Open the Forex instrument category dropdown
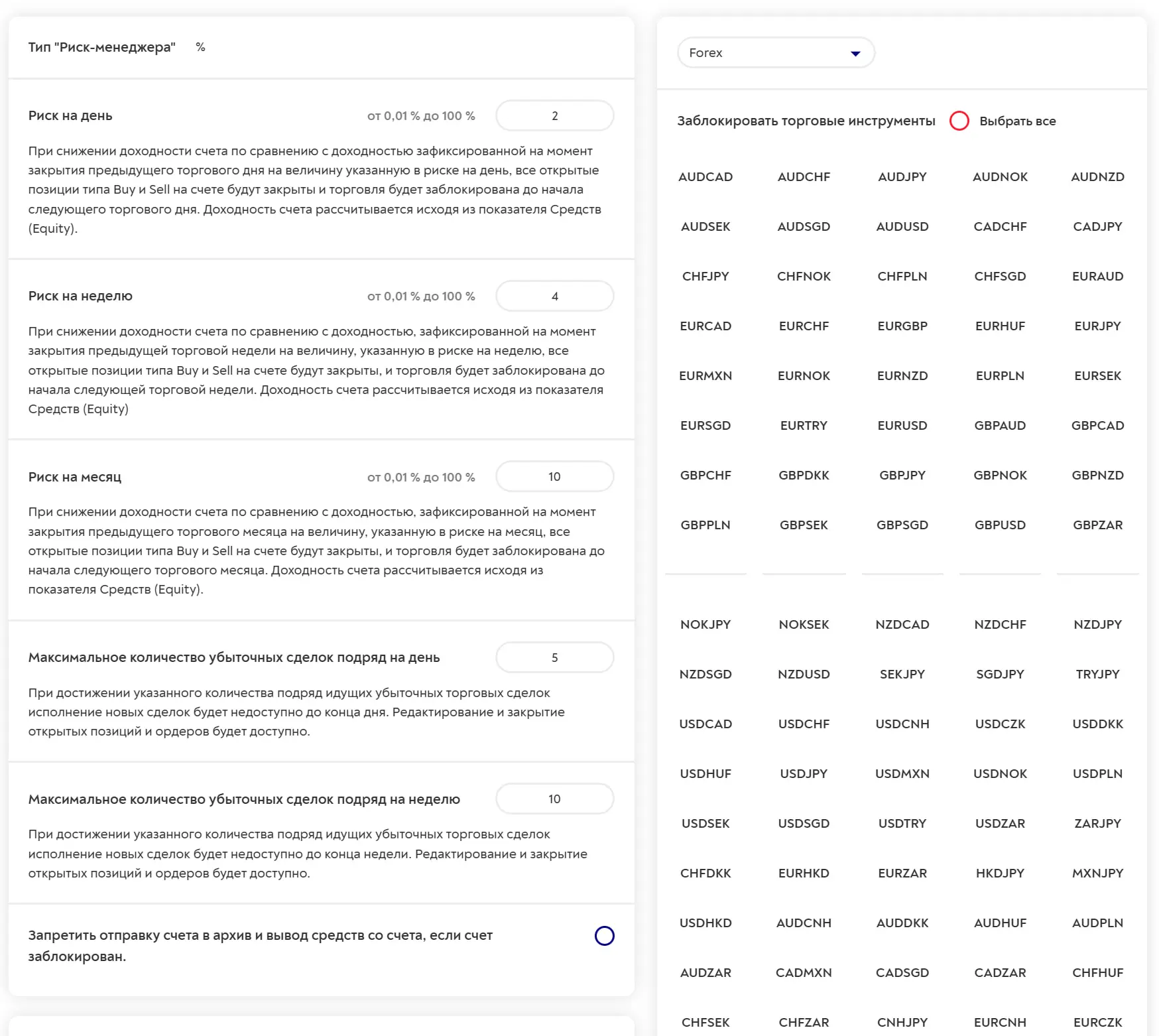The height and width of the screenshot is (1036, 1159). pyautogui.click(x=776, y=52)
